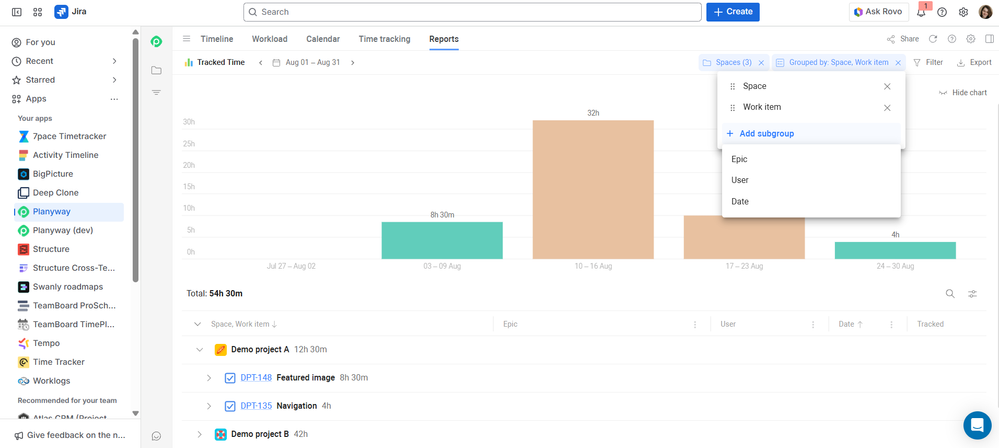Screen dimensions: 999x448
Task: Switch to the Calendar tab
Action: [x=323, y=39]
